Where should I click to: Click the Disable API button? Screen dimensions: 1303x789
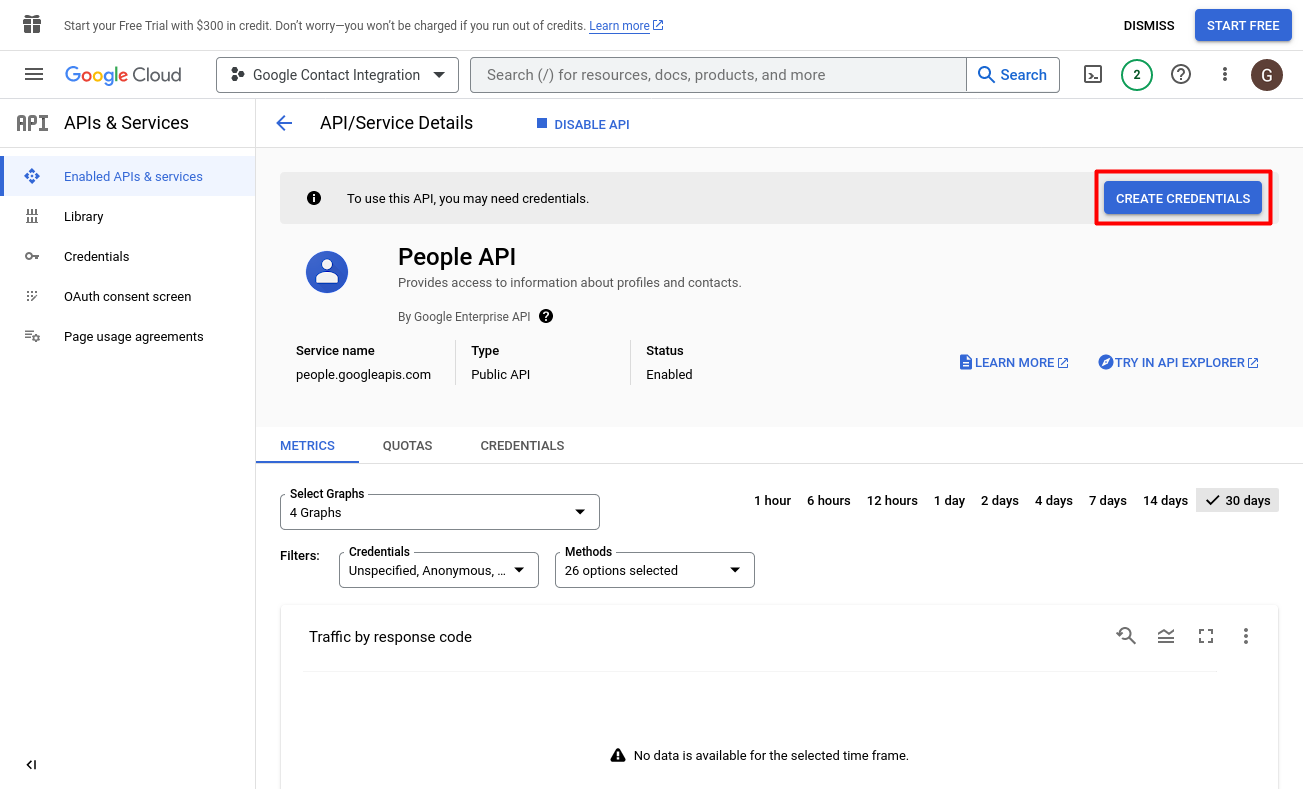tap(583, 124)
